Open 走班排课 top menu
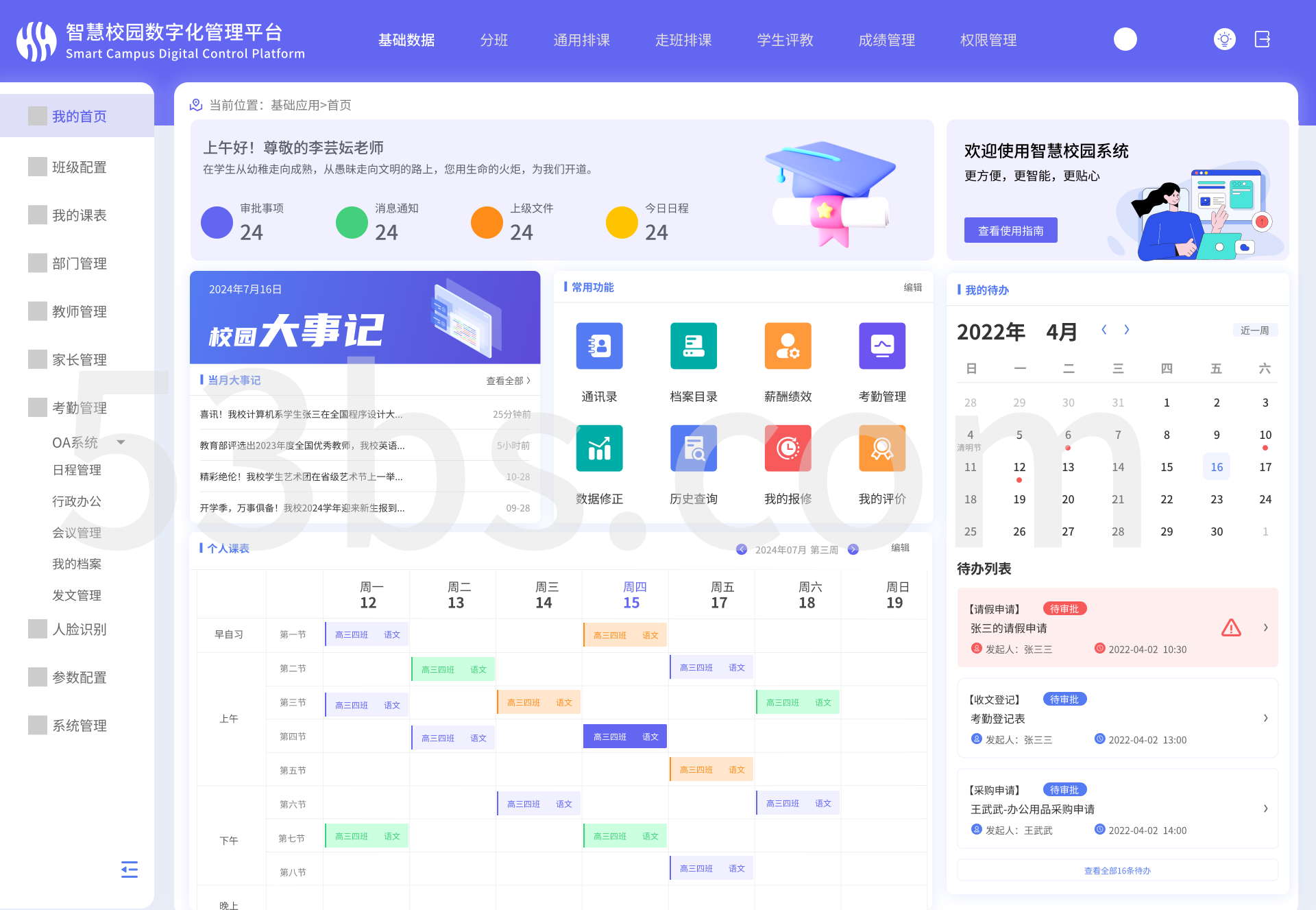The height and width of the screenshot is (910, 1316). click(x=683, y=40)
